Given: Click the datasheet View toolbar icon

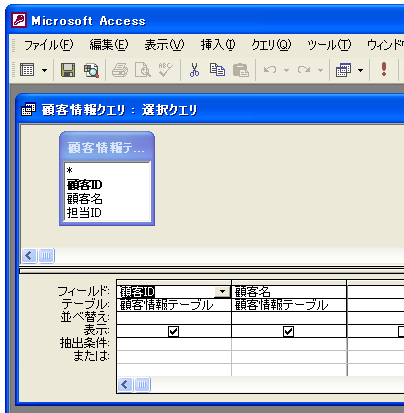Looking at the screenshot, I should (x=27, y=70).
